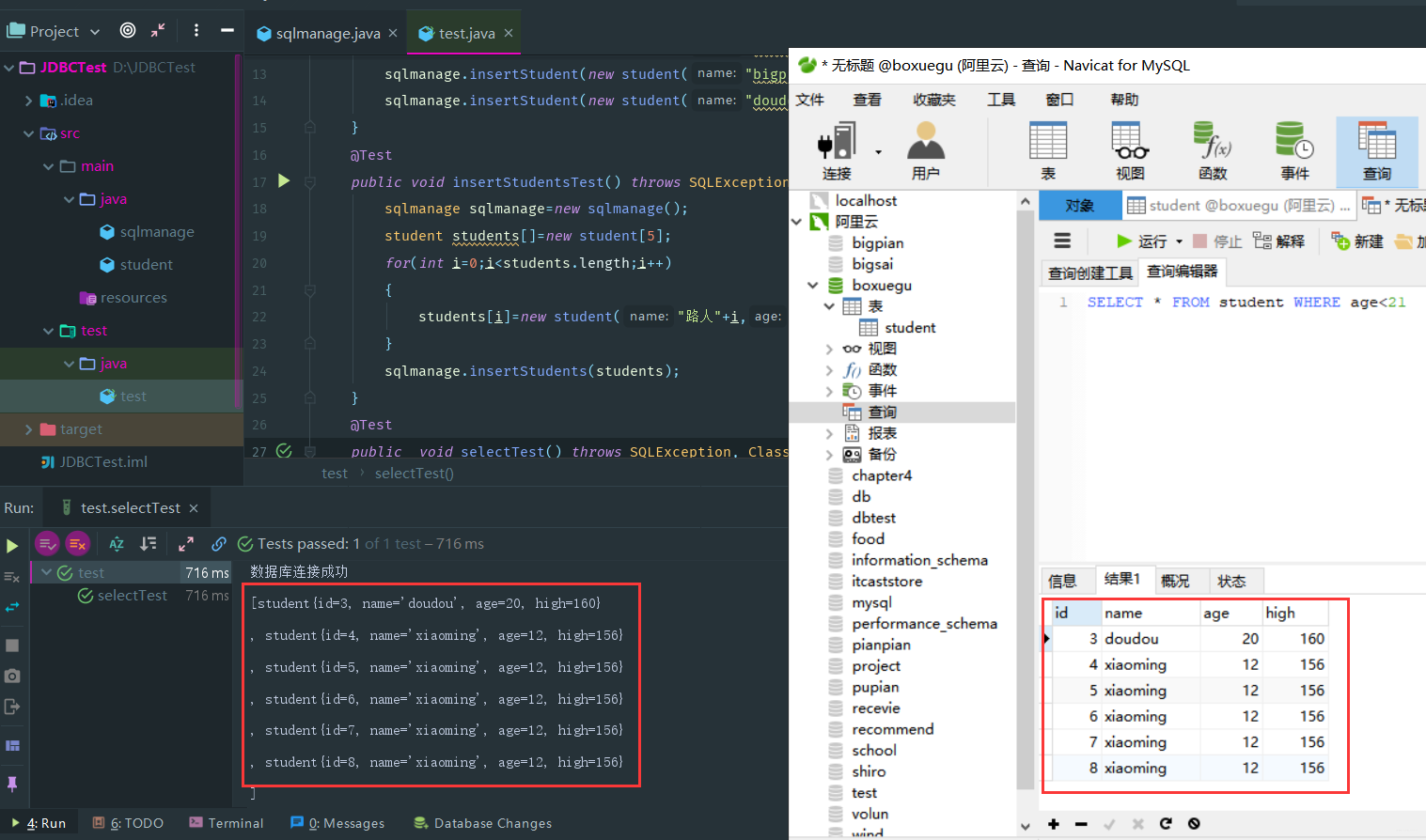
Task: Select the resources folder
Action: (124, 298)
